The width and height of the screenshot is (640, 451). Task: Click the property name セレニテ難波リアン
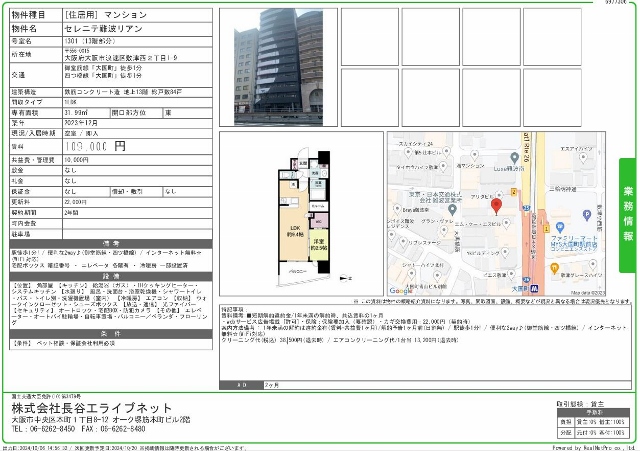point(103,29)
